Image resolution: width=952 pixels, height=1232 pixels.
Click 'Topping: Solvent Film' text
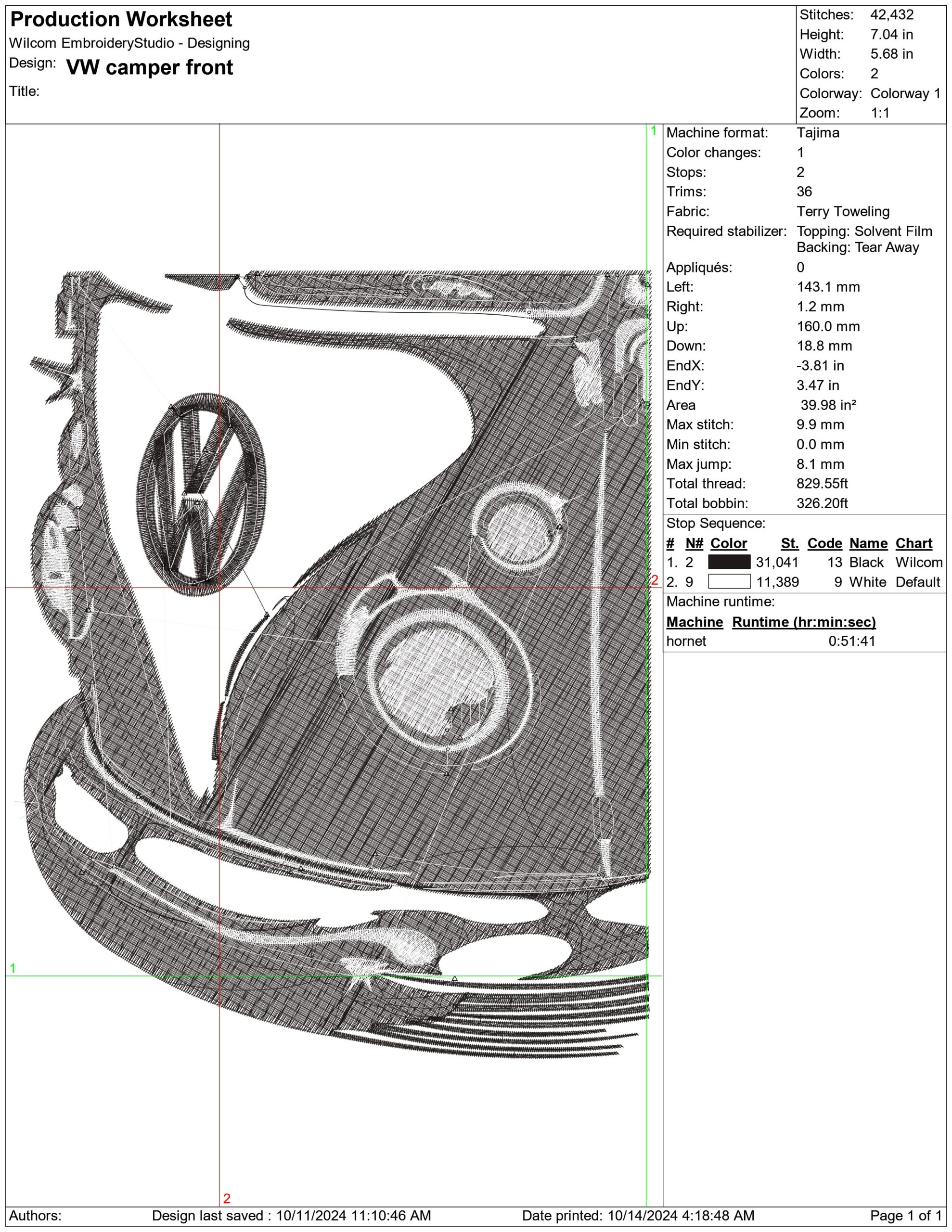click(x=864, y=231)
